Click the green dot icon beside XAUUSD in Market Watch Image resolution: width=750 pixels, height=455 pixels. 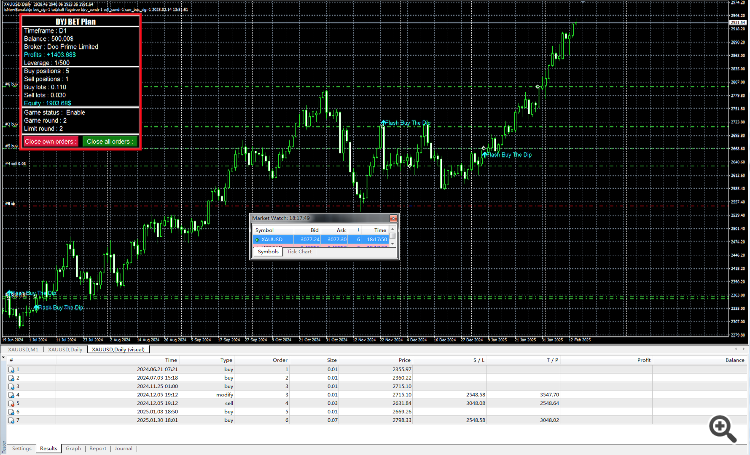click(x=257, y=239)
